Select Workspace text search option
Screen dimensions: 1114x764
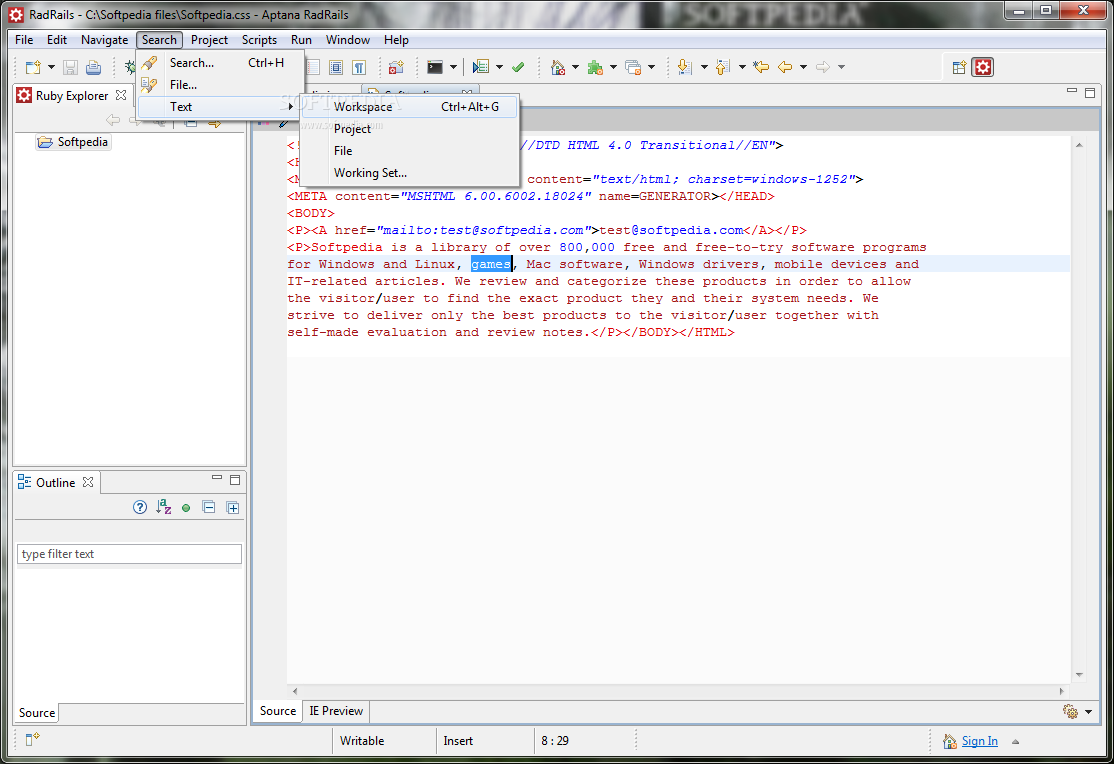pos(411,107)
